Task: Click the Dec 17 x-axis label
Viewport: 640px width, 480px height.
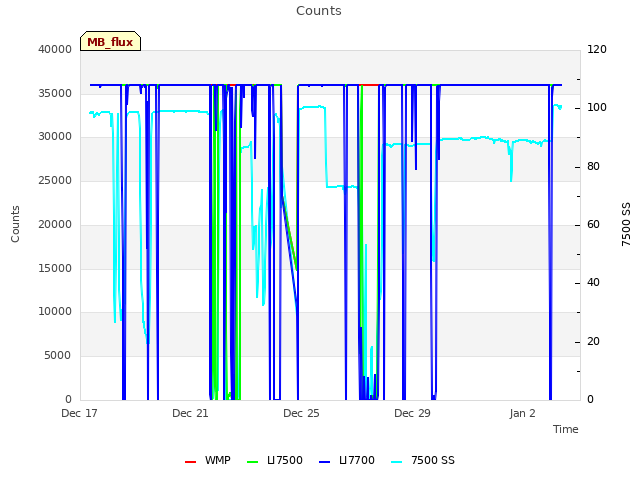Action: click(x=79, y=413)
